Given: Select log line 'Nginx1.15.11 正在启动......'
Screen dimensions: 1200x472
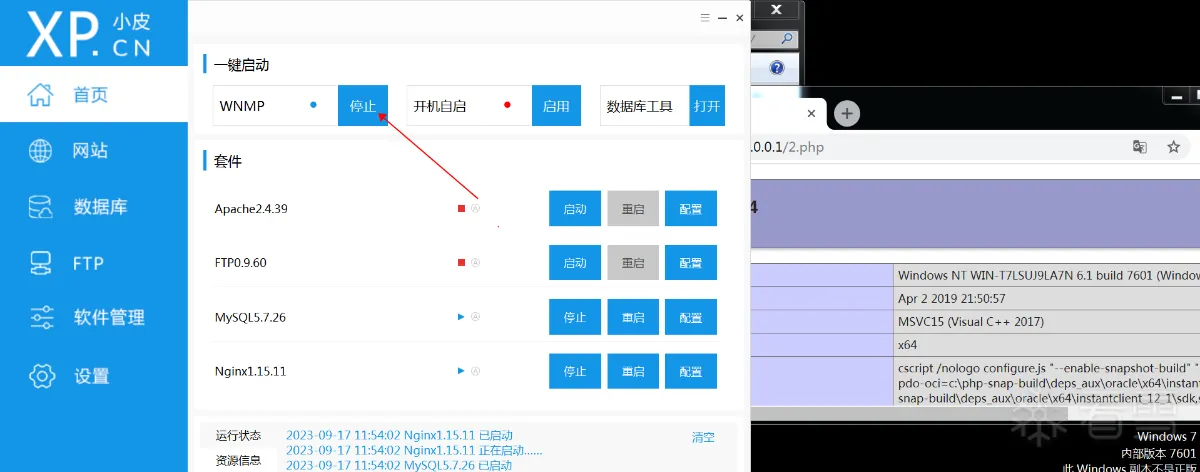Looking at the screenshot, I should [x=414, y=451].
